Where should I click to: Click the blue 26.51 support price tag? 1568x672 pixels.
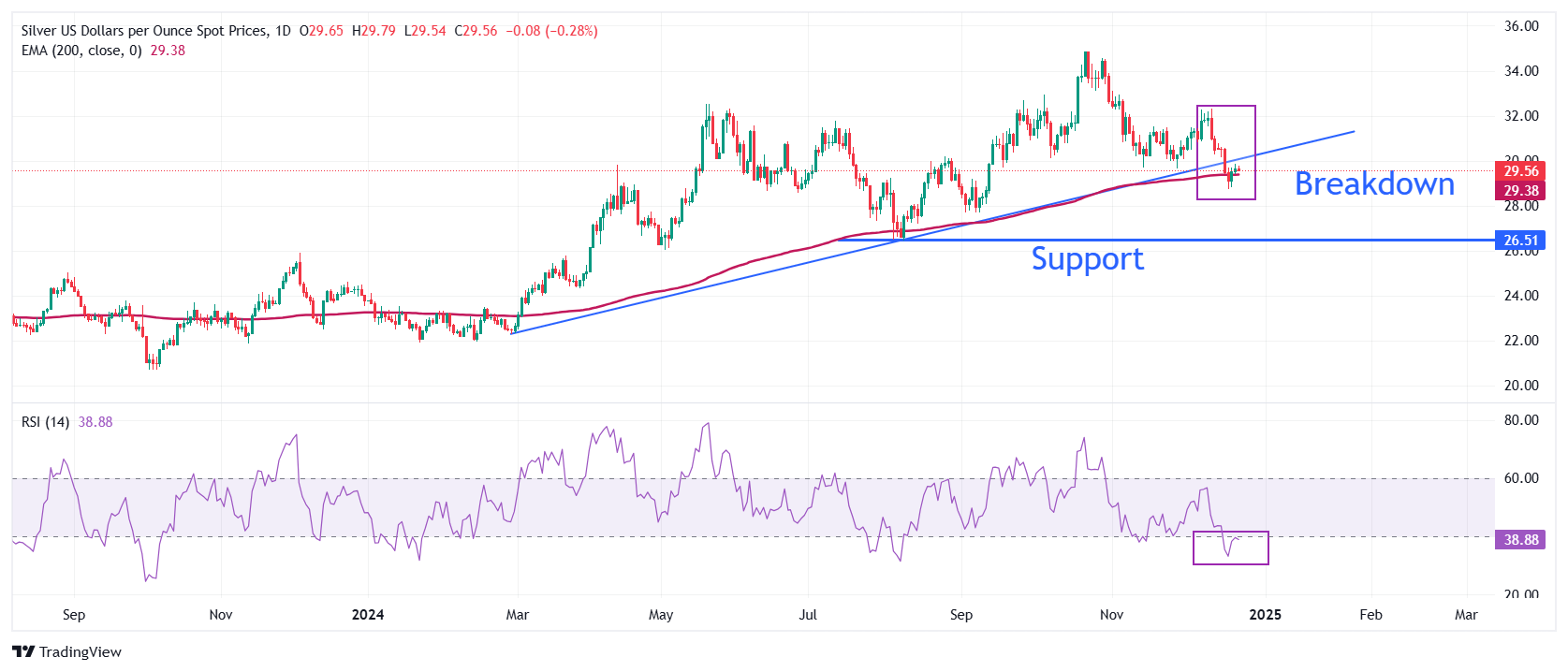(1520, 241)
